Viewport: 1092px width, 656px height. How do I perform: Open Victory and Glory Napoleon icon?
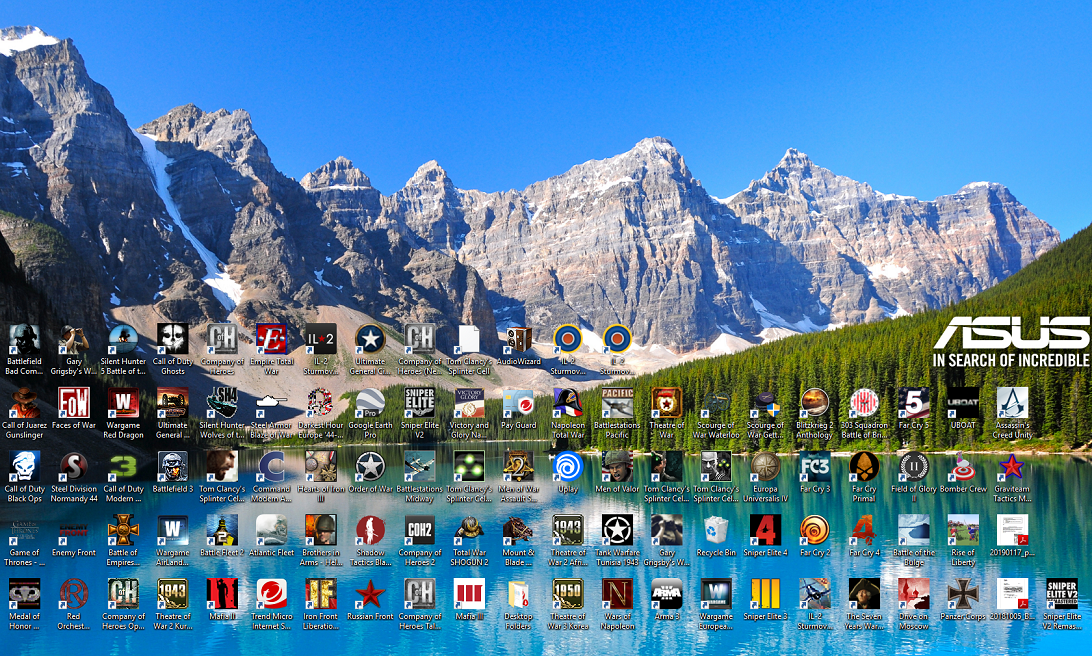point(469,403)
